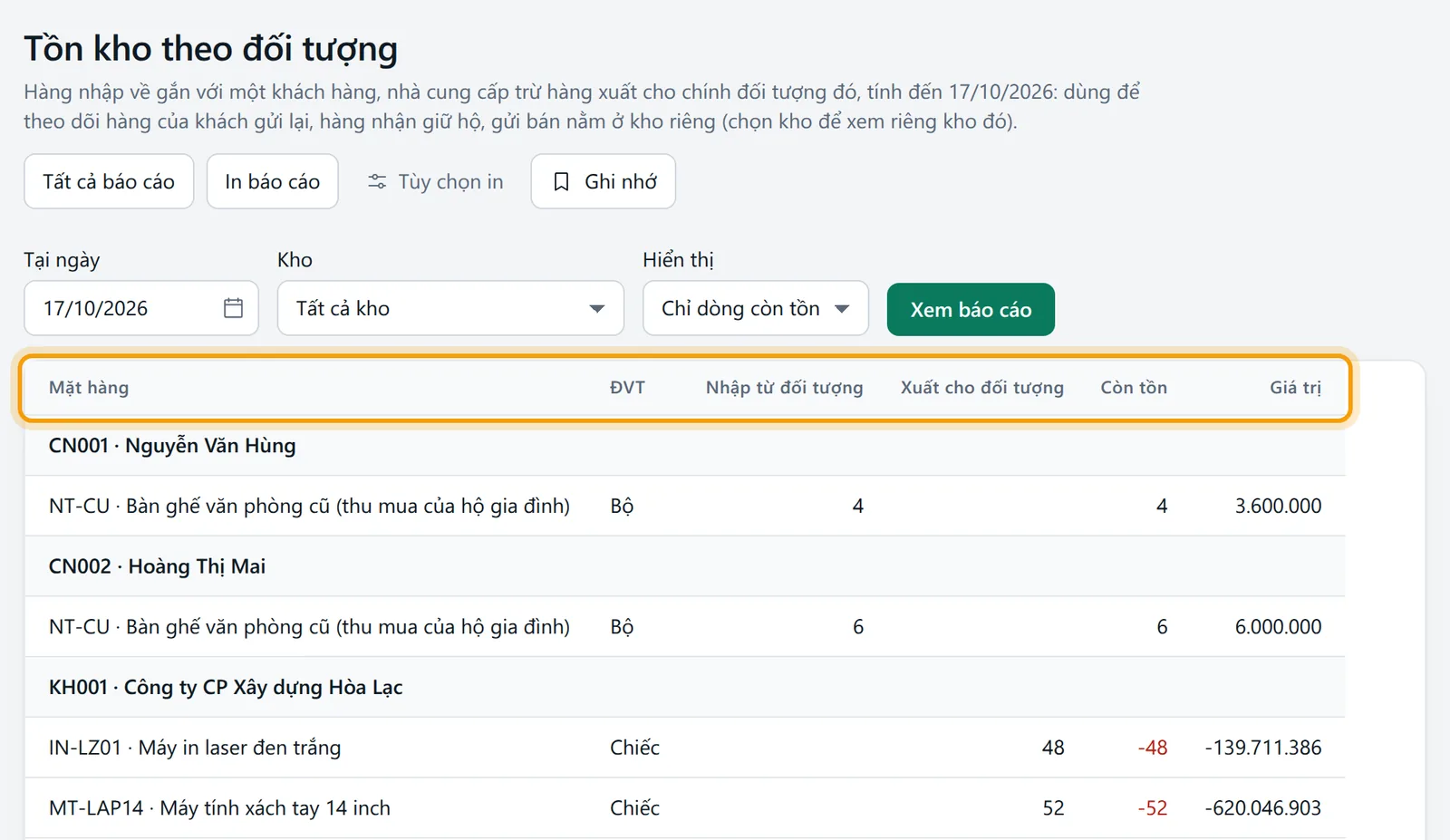Image resolution: width=1450 pixels, height=840 pixels.
Task: Click the In báo cáo button
Action: (273, 181)
